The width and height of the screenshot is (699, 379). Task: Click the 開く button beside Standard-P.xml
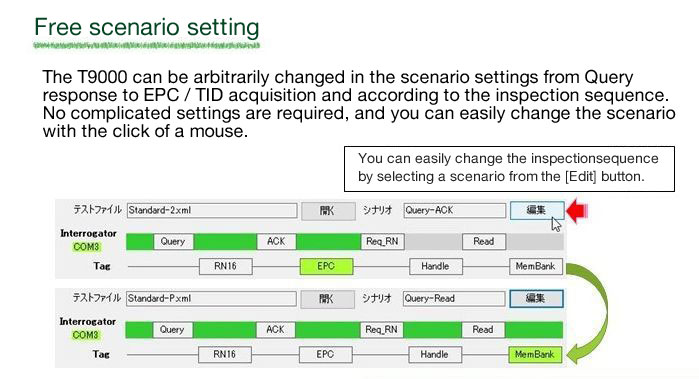point(328,299)
